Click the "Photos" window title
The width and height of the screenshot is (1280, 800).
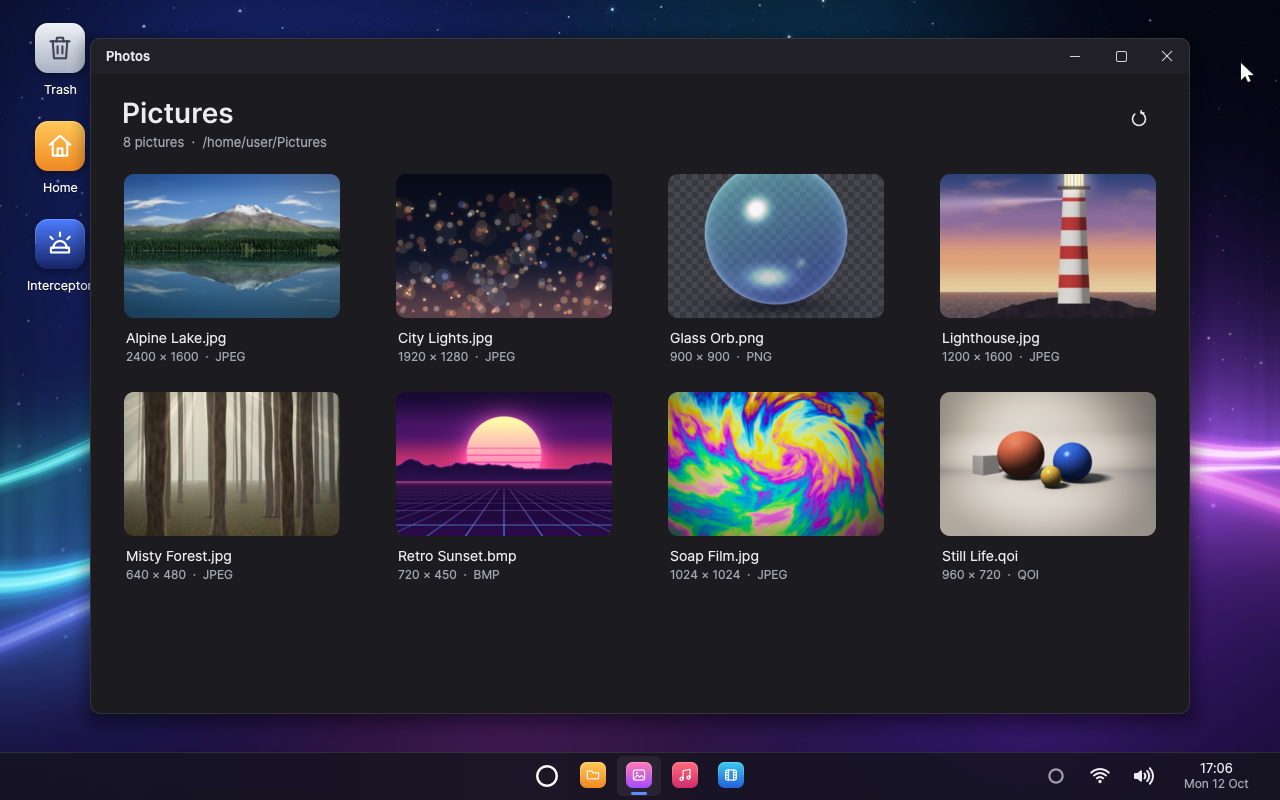point(128,56)
